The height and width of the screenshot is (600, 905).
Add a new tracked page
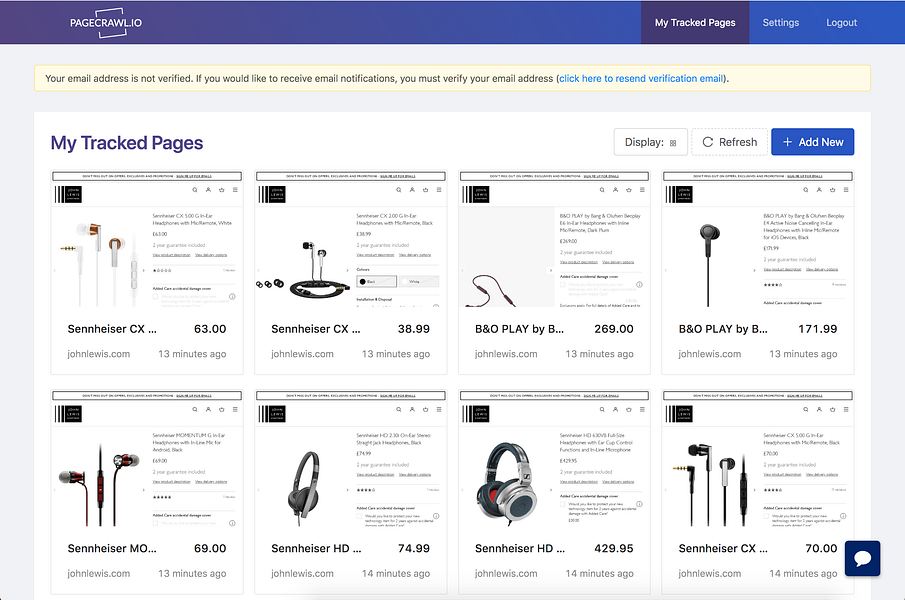click(x=813, y=142)
